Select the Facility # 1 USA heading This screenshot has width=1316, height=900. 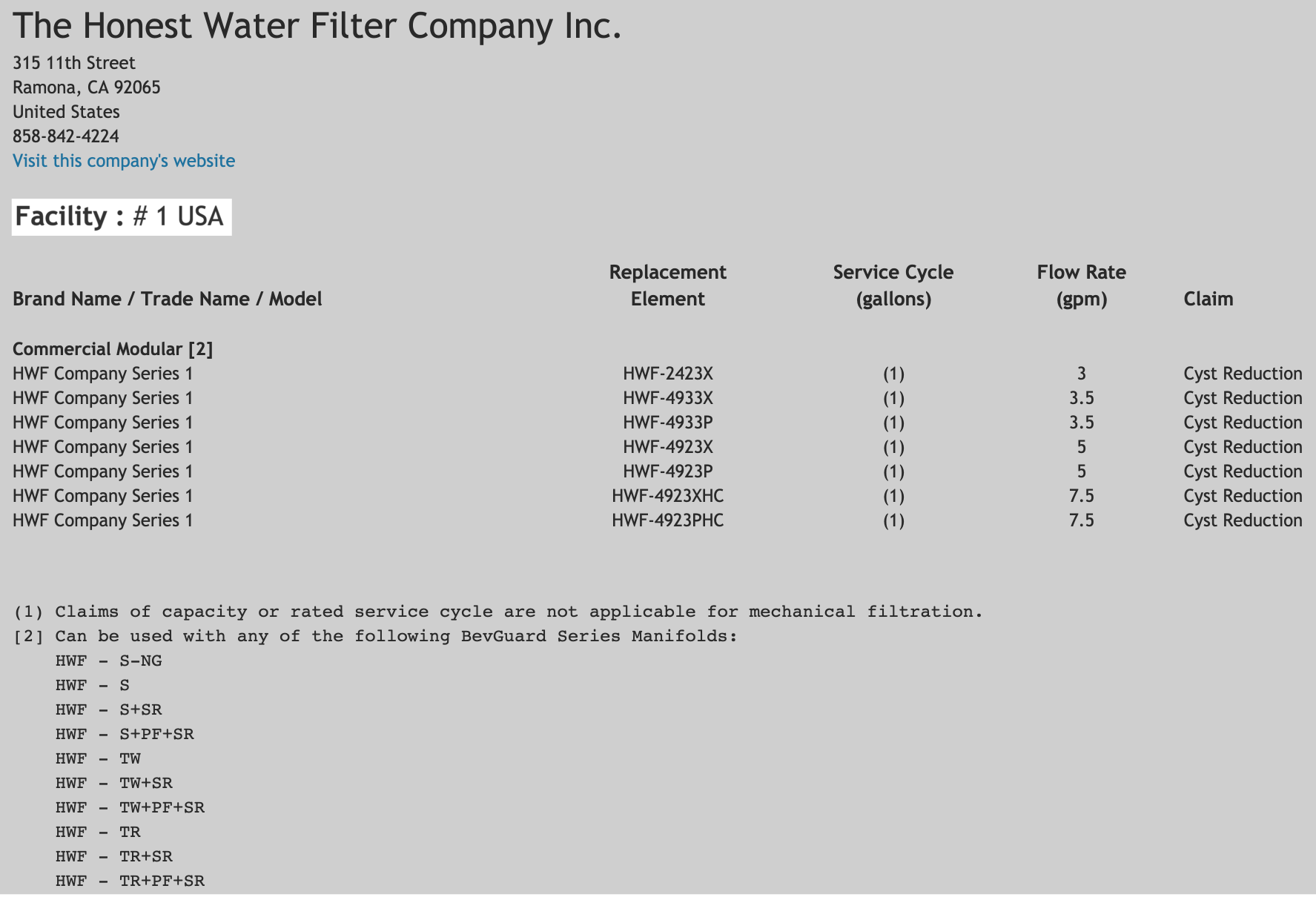click(122, 216)
